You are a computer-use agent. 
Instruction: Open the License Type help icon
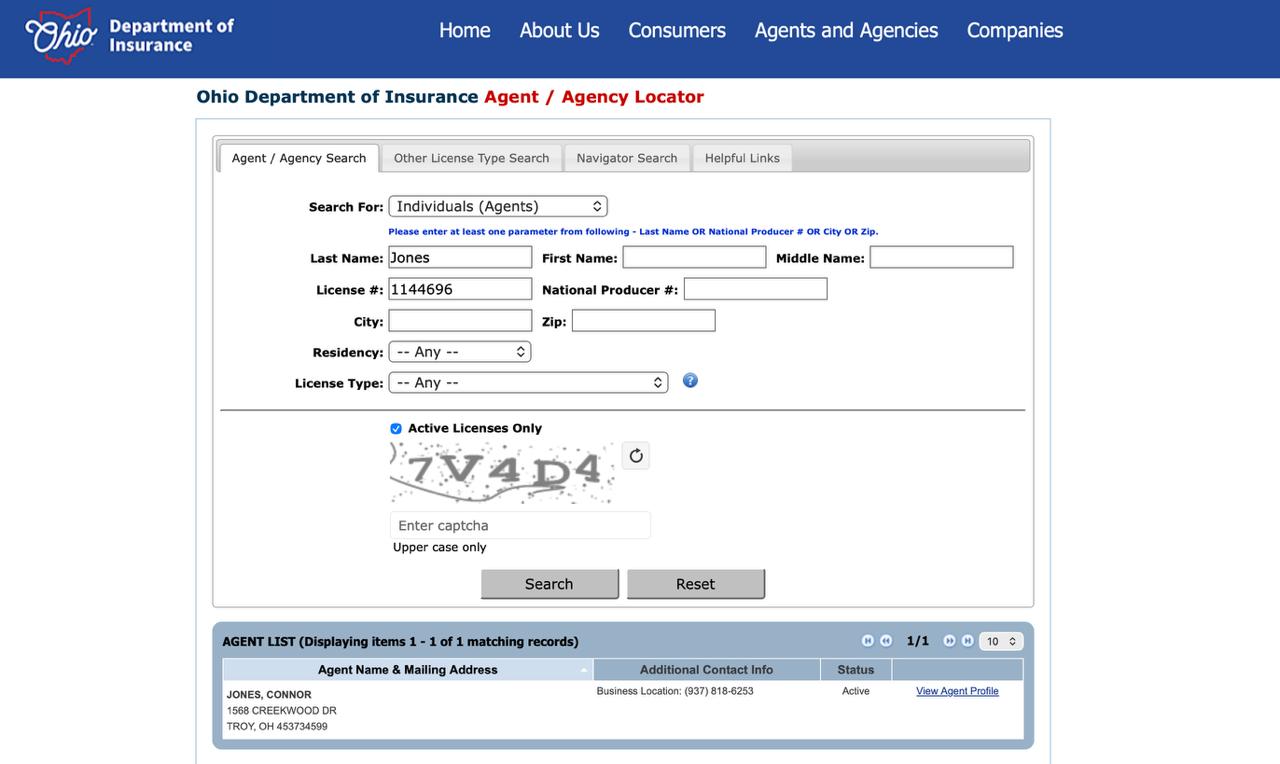click(x=690, y=381)
